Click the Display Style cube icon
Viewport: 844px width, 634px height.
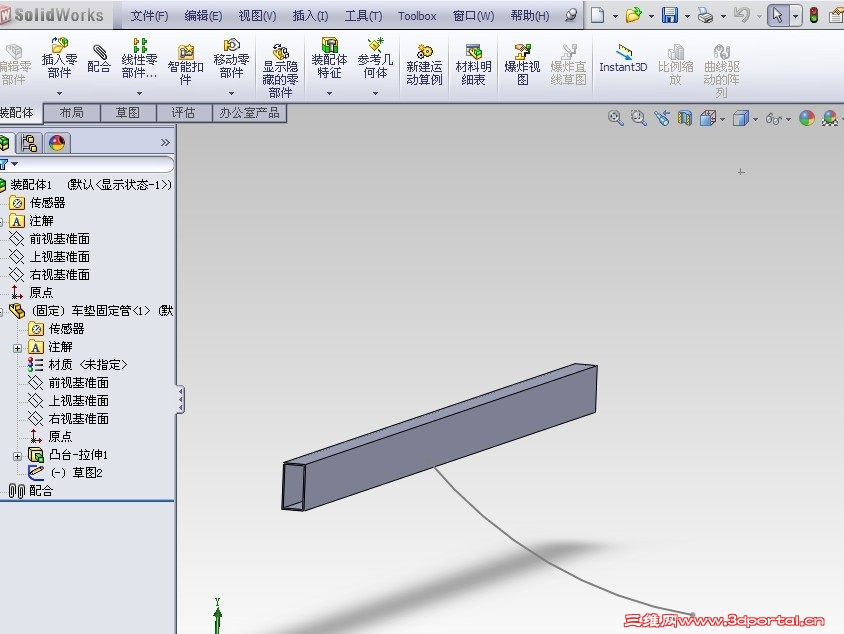click(741, 118)
